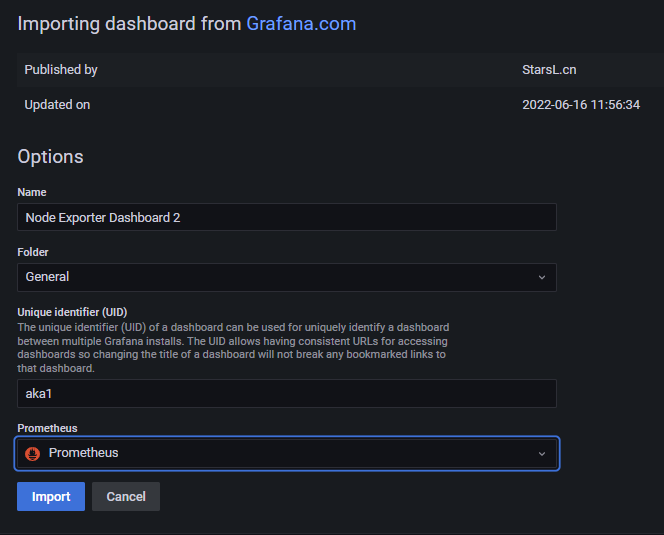Edit the dashboard Name field
This screenshot has width=664, height=535.
coord(287,217)
